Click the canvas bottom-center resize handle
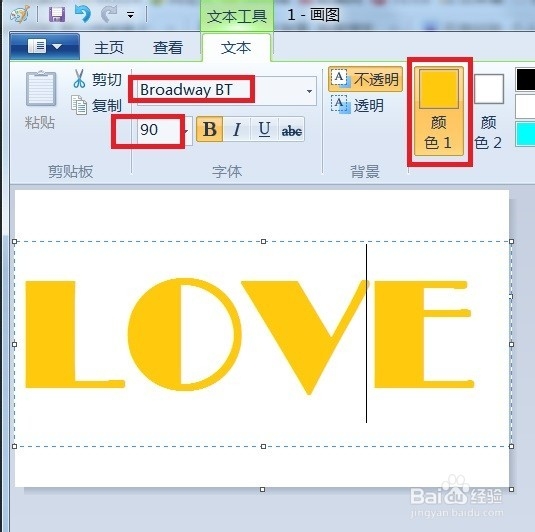Viewport: 535px width, 532px height. click(262, 489)
